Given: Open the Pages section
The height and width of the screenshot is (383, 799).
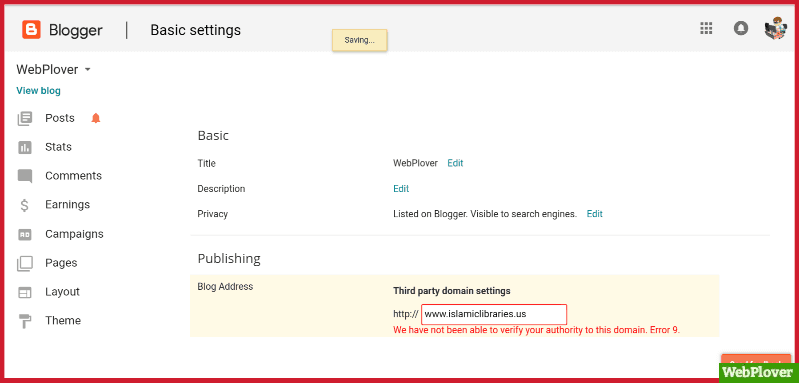Looking at the screenshot, I should [x=61, y=263].
